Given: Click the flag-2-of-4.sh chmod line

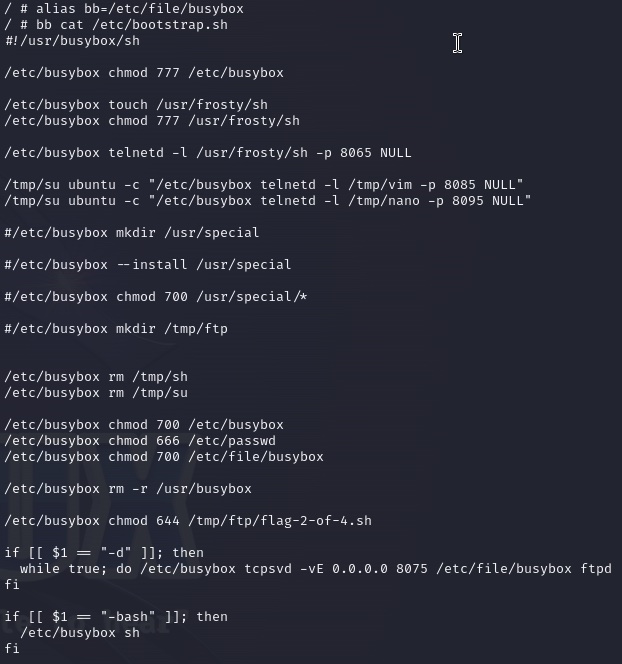Looking at the screenshot, I should click(188, 520).
